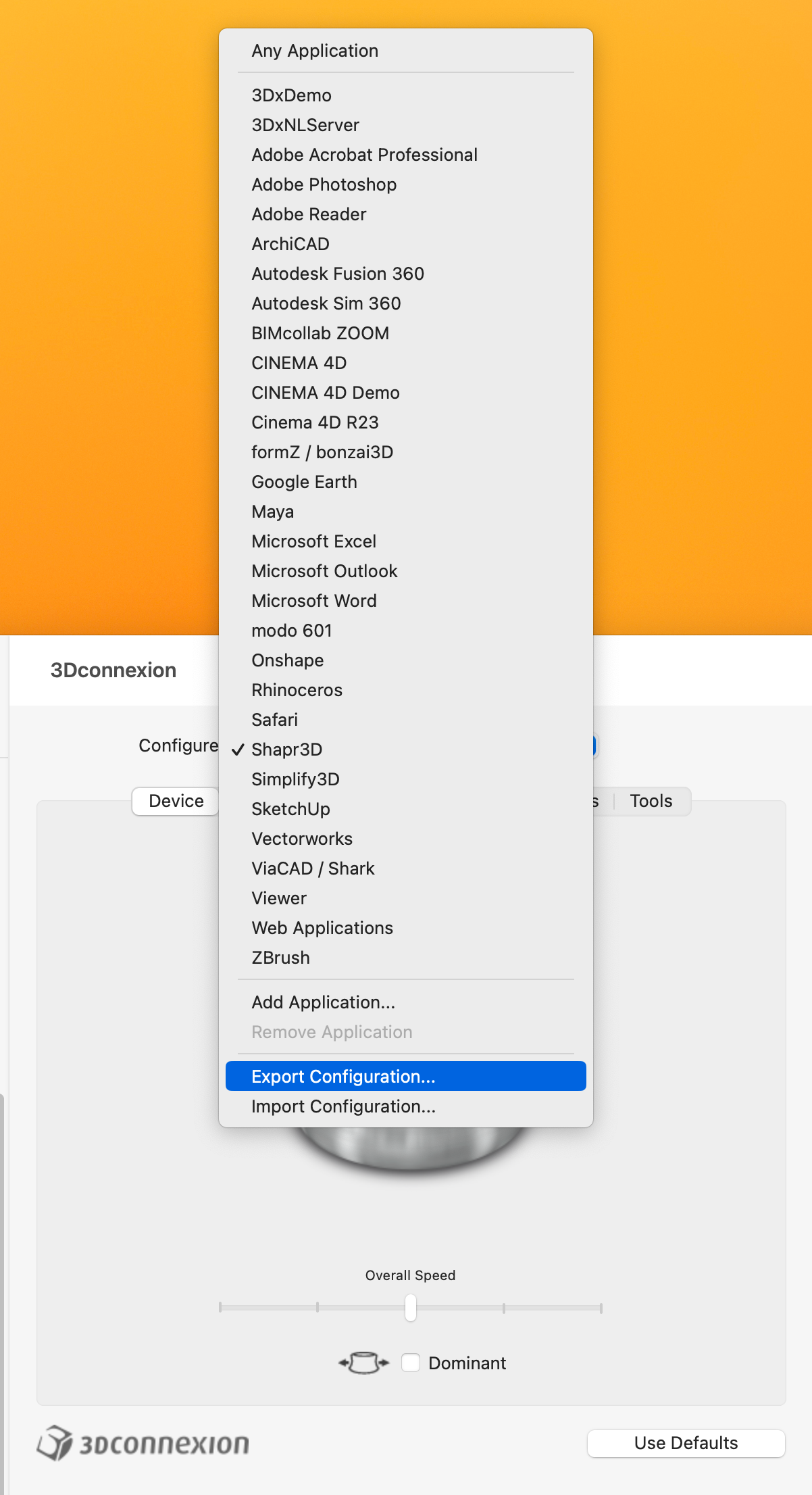Click the Overall Speed slider handle
Image resolution: width=812 pixels, height=1495 pixels.
(x=411, y=1308)
